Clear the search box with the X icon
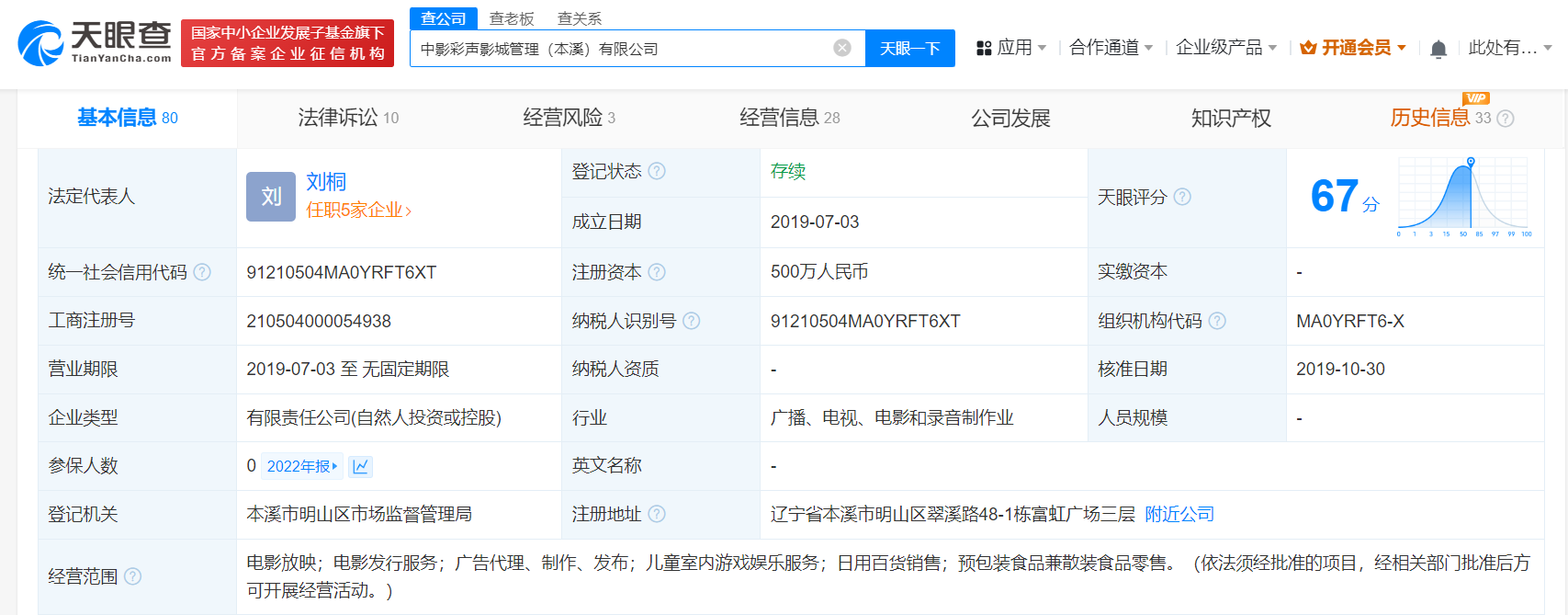Viewport: 1568px width, 615px height. pos(842,48)
